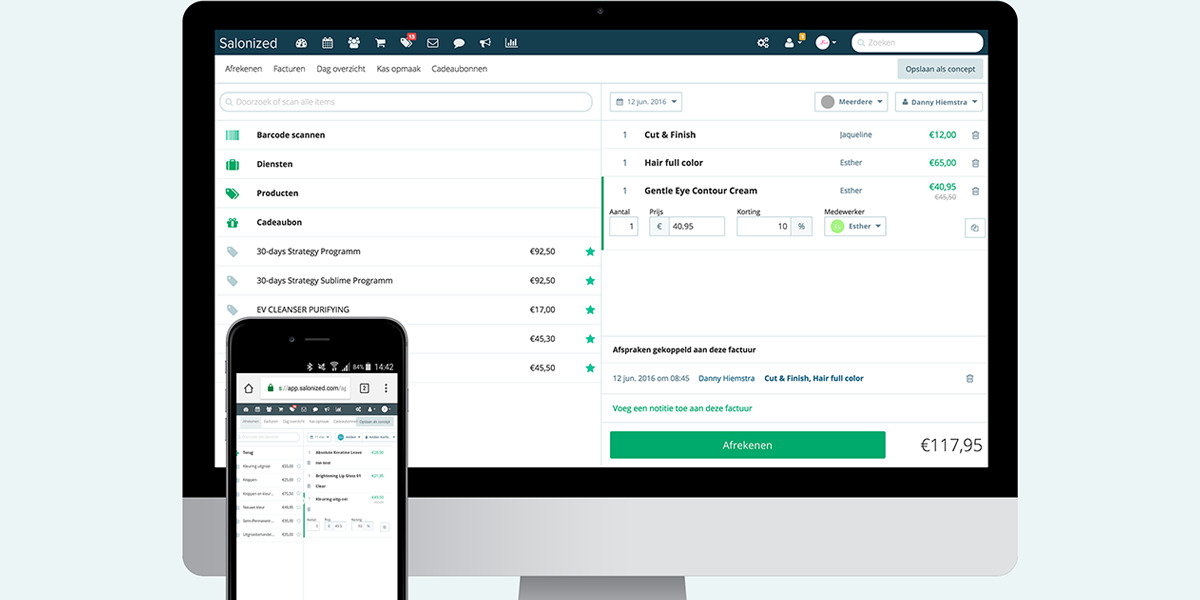Click the Korting discount input showing 10
The width and height of the screenshot is (1200, 600).
point(765,227)
